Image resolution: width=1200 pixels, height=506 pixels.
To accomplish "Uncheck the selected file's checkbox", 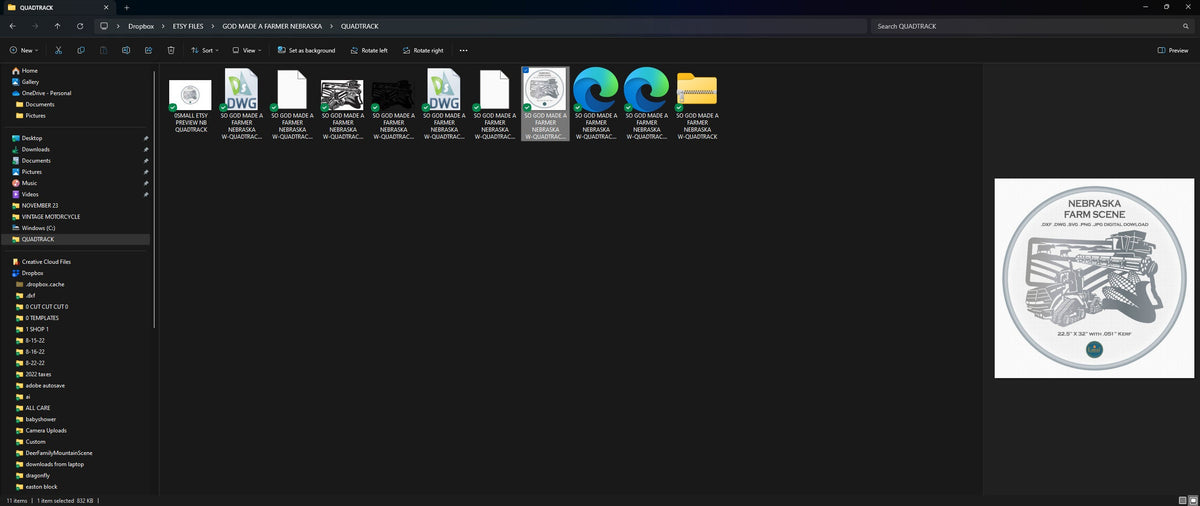I will 526,72.
